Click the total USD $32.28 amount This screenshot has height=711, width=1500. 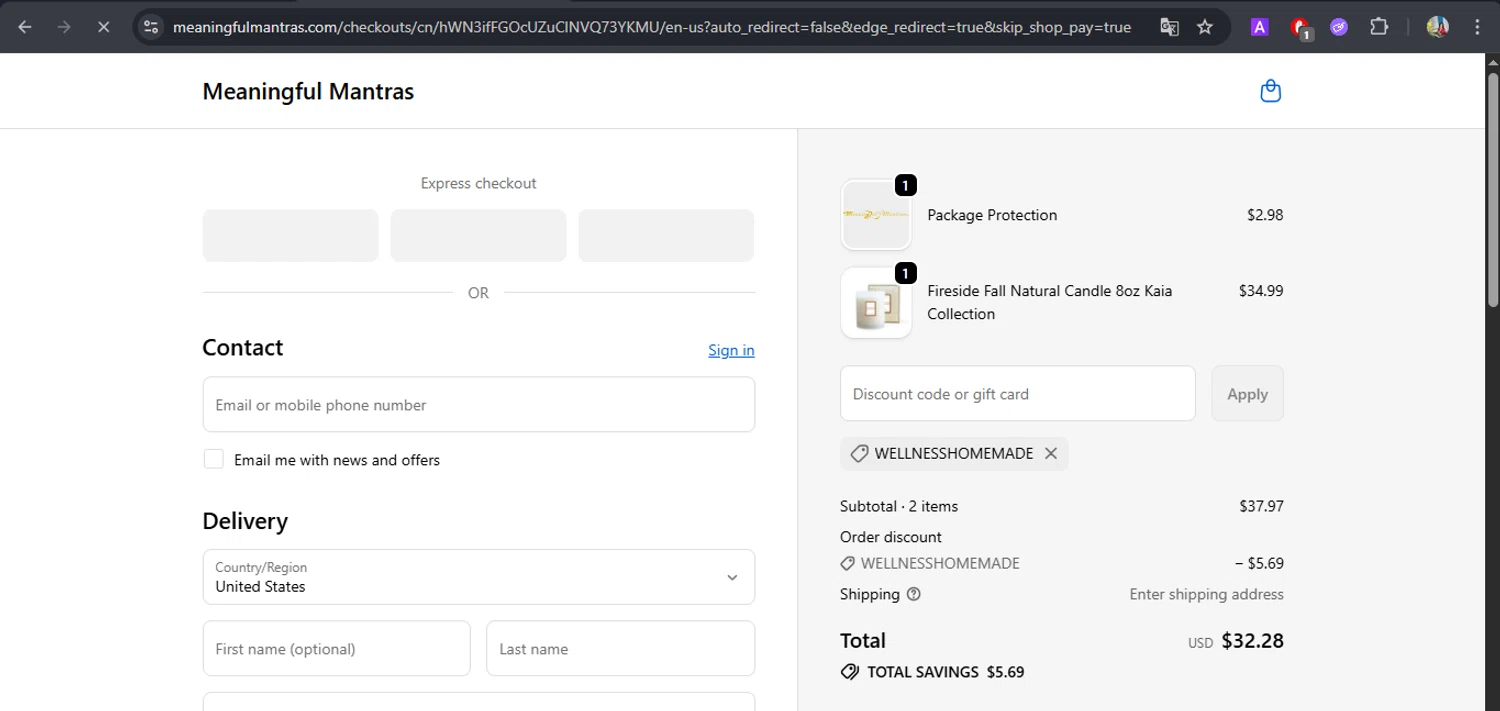1236,641
